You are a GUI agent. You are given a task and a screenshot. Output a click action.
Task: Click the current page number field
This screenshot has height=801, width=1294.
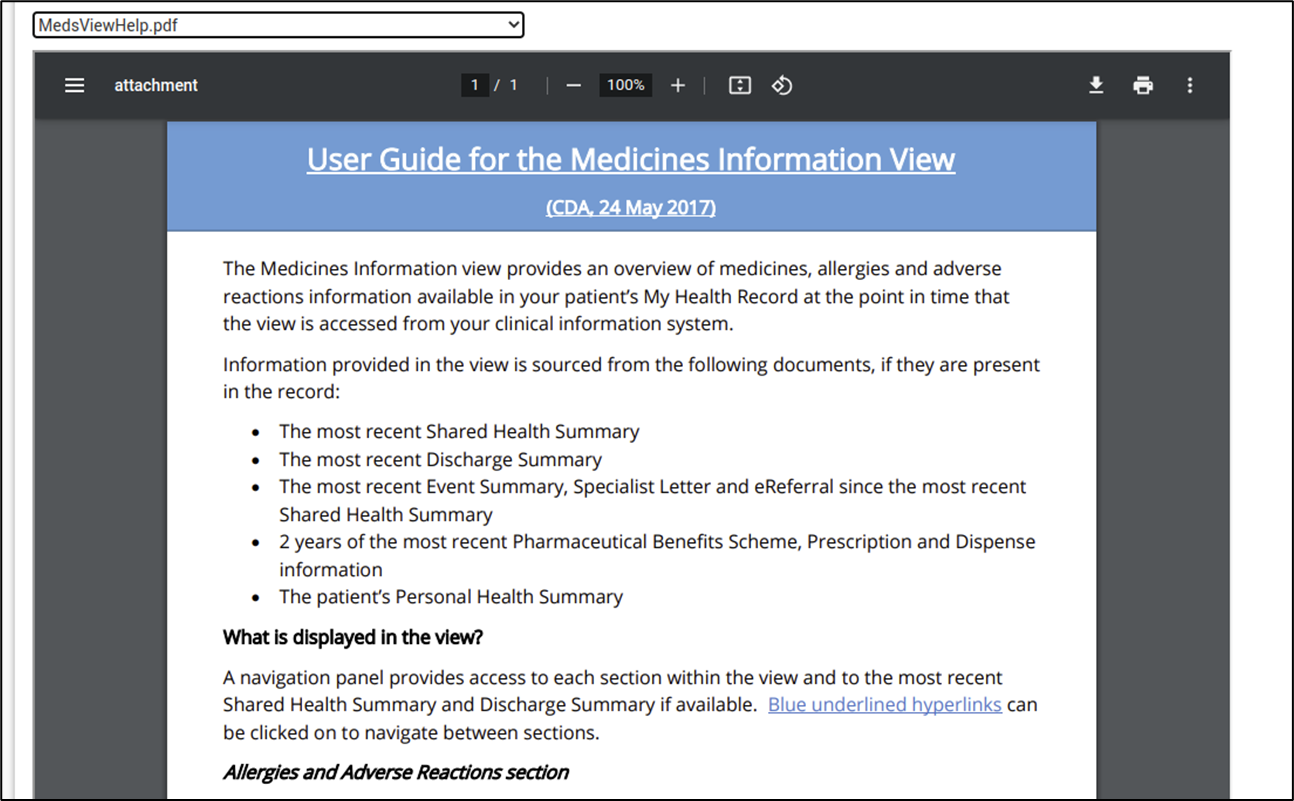pyautogui.click(x=475, y=86)
